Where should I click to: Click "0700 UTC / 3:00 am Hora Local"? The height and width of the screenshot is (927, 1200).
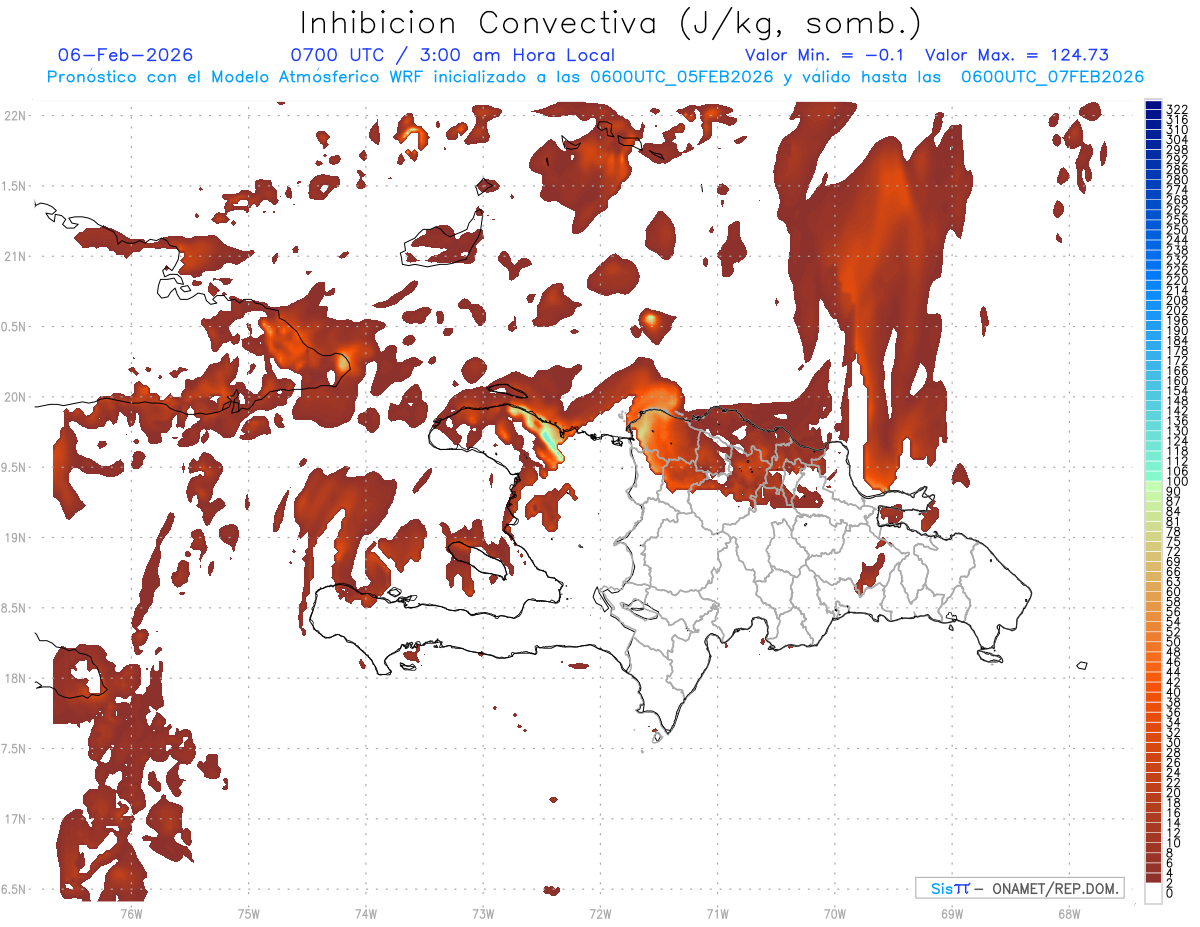453,56
